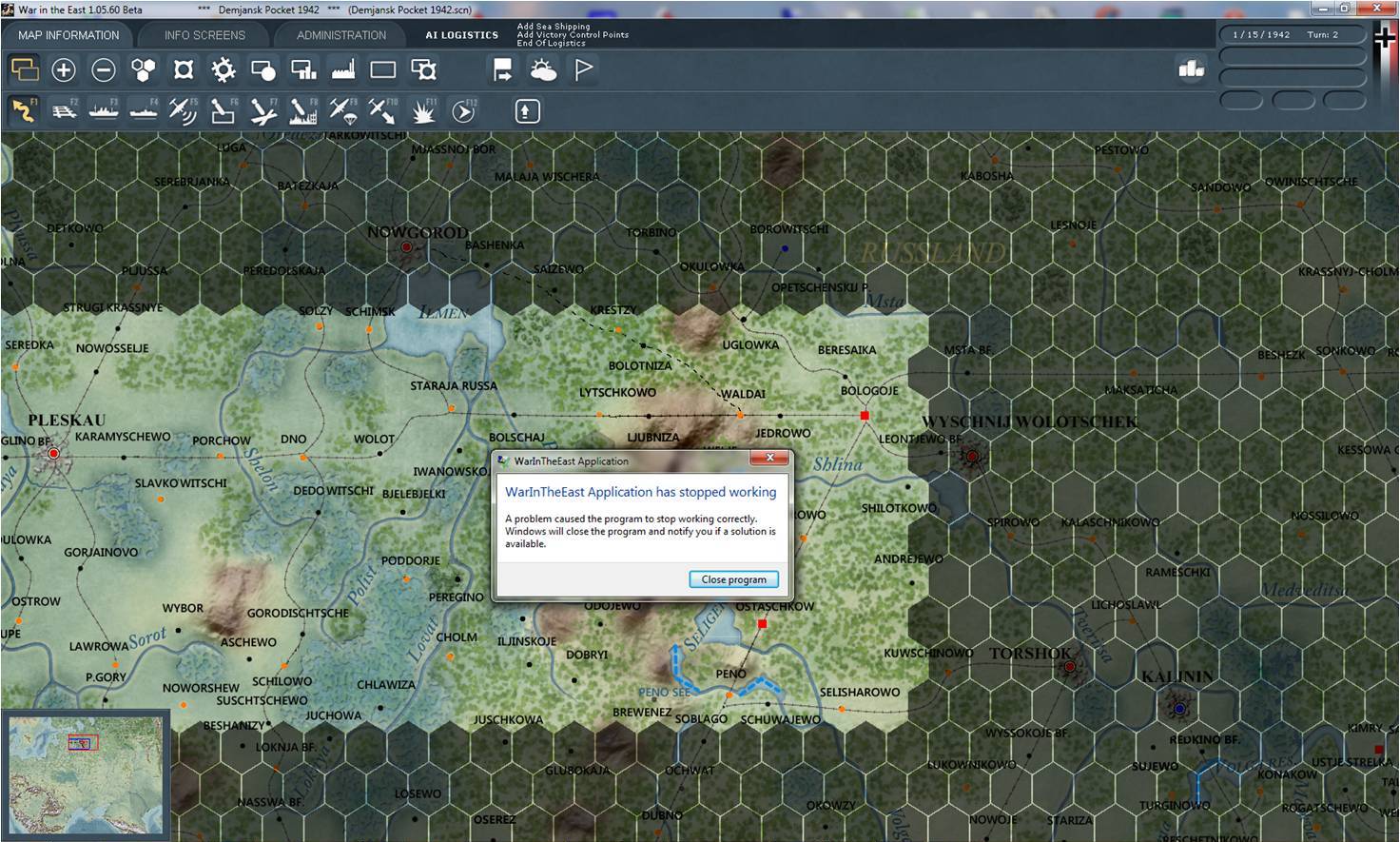Zoom in with the plus icon
1400x842 pixels.
(64, 69)
